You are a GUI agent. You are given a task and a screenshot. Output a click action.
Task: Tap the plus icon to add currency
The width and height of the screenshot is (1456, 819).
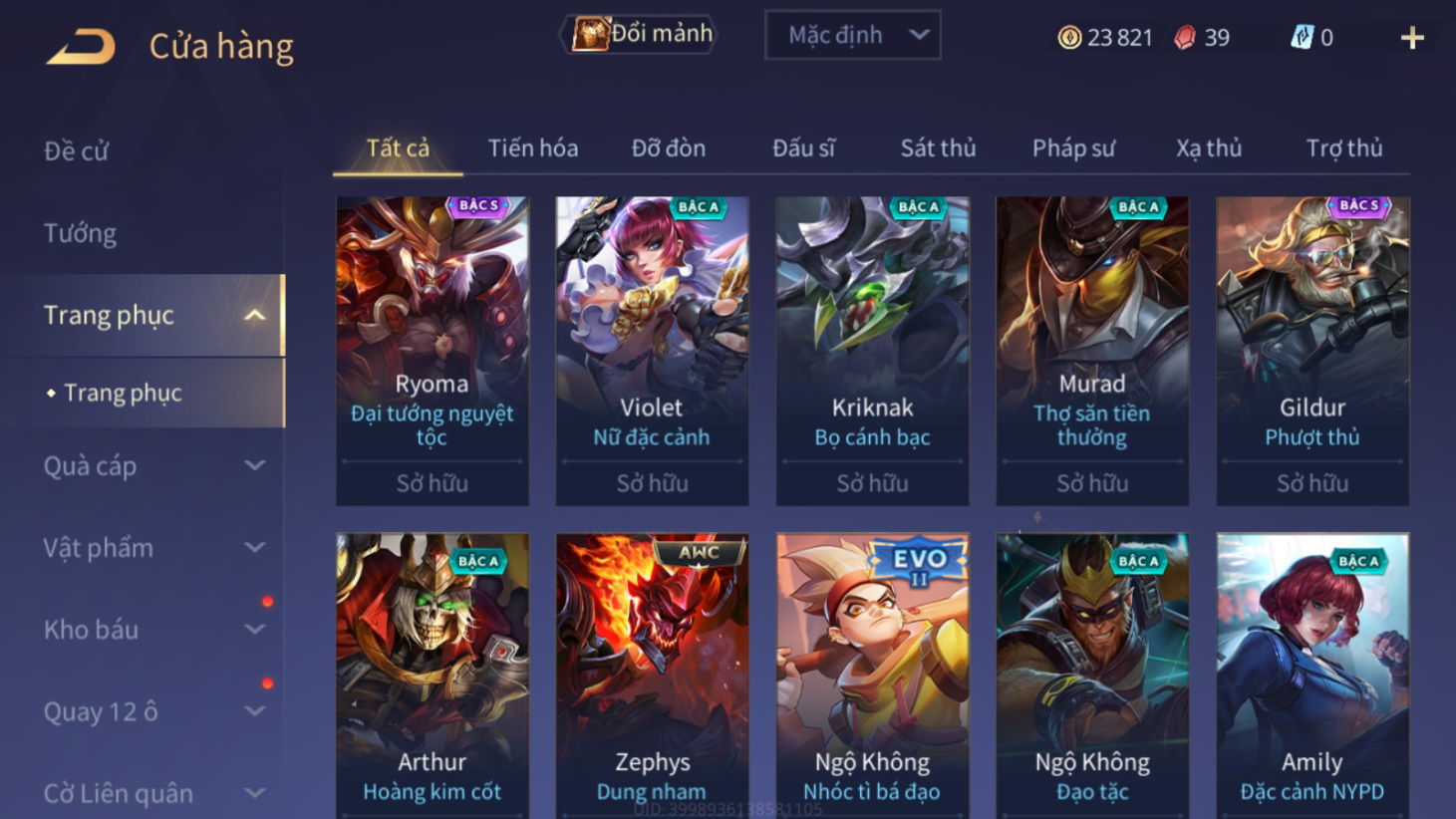click(x=1412, y=38)
